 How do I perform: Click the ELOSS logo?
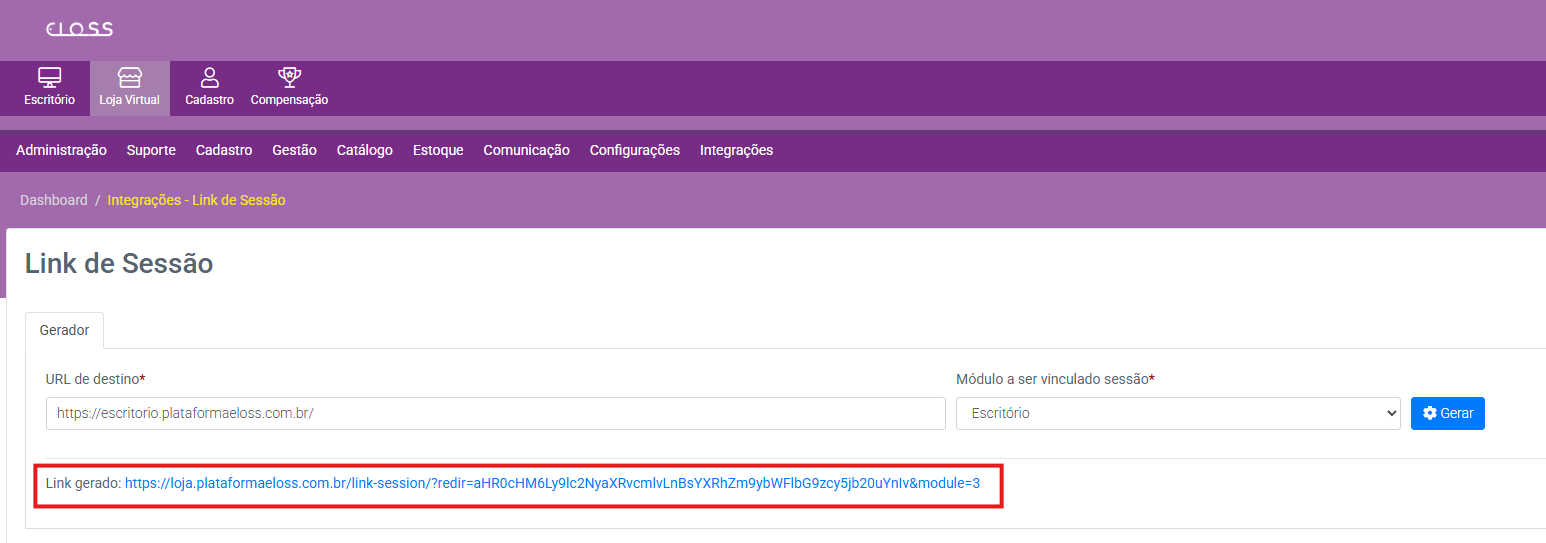(79, 29)
